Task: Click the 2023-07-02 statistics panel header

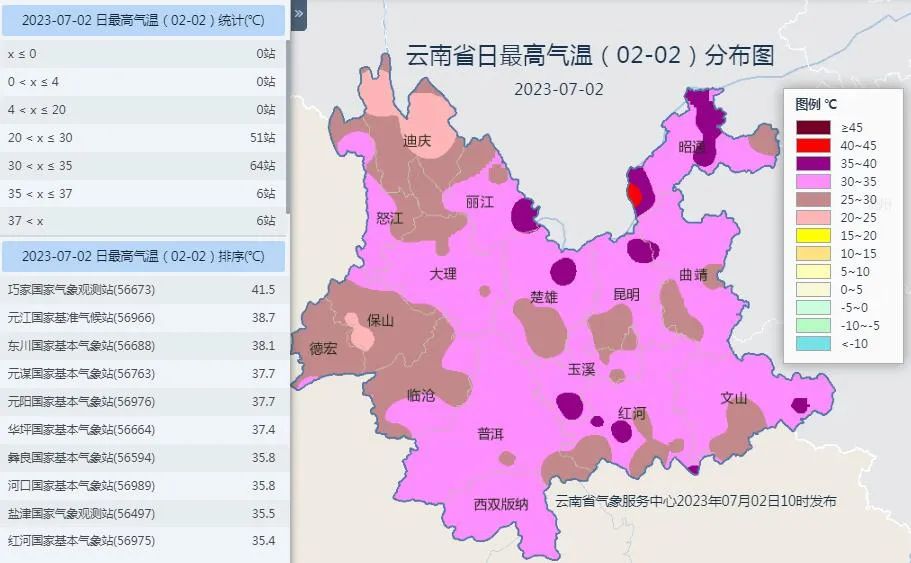Action: tap(144, 20)
